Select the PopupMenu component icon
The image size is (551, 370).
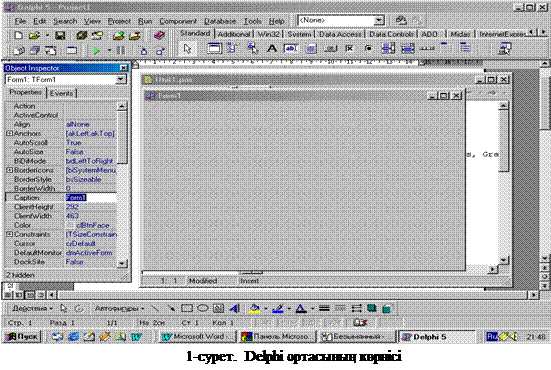(x=252, y=48)
